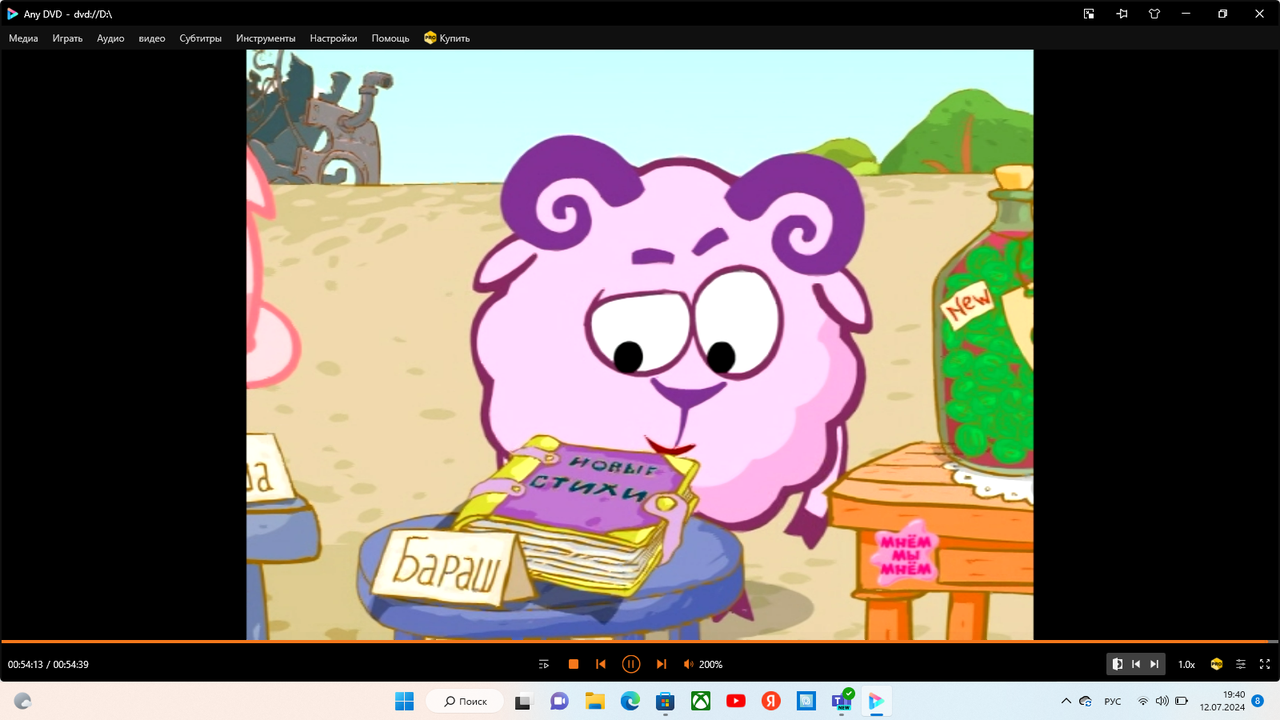Open the Настройки menu
Viewport: 1280px width, 720px height.
click(x=333, y=38)
